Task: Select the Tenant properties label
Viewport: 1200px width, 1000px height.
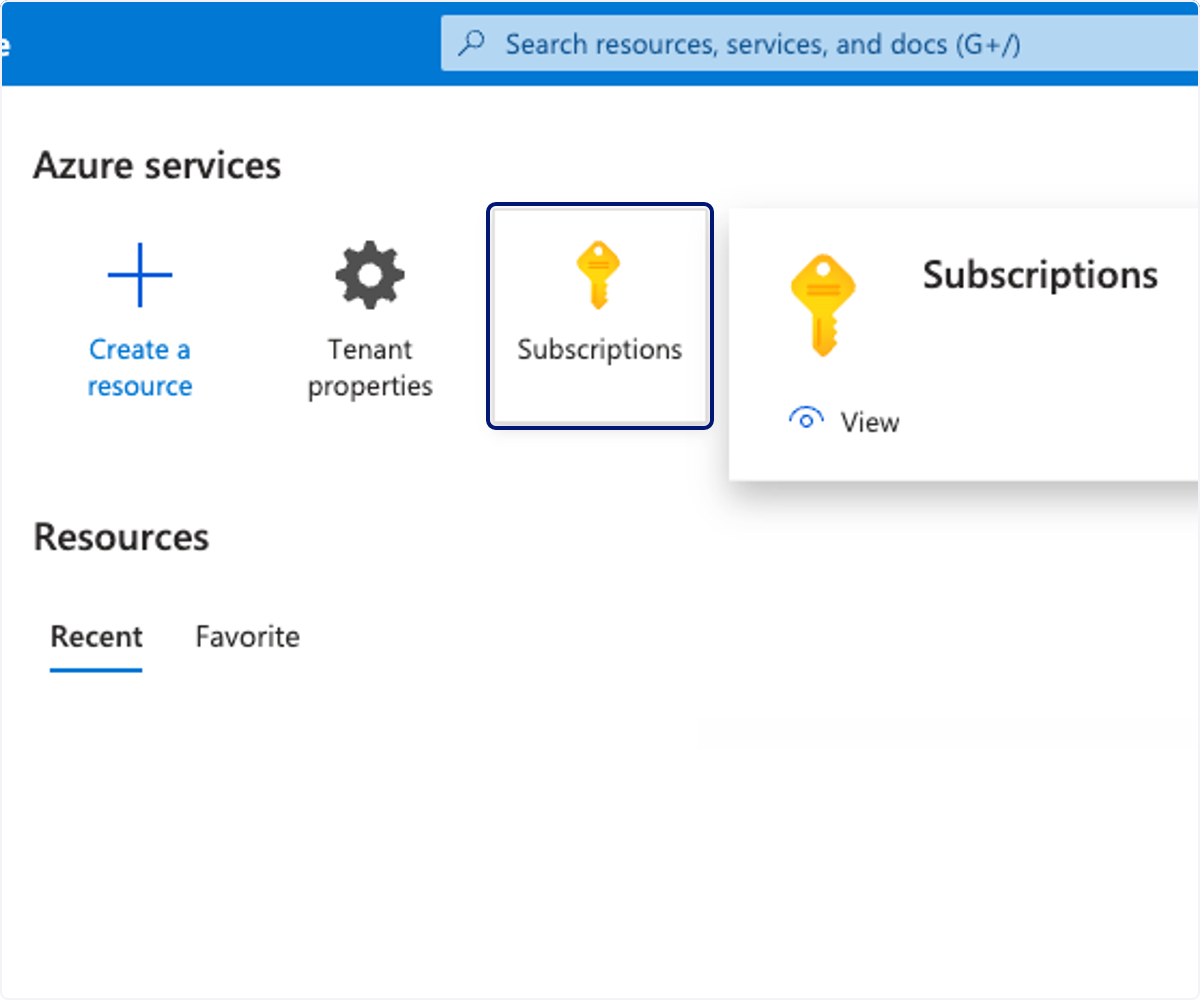Action: coord(370,368)
